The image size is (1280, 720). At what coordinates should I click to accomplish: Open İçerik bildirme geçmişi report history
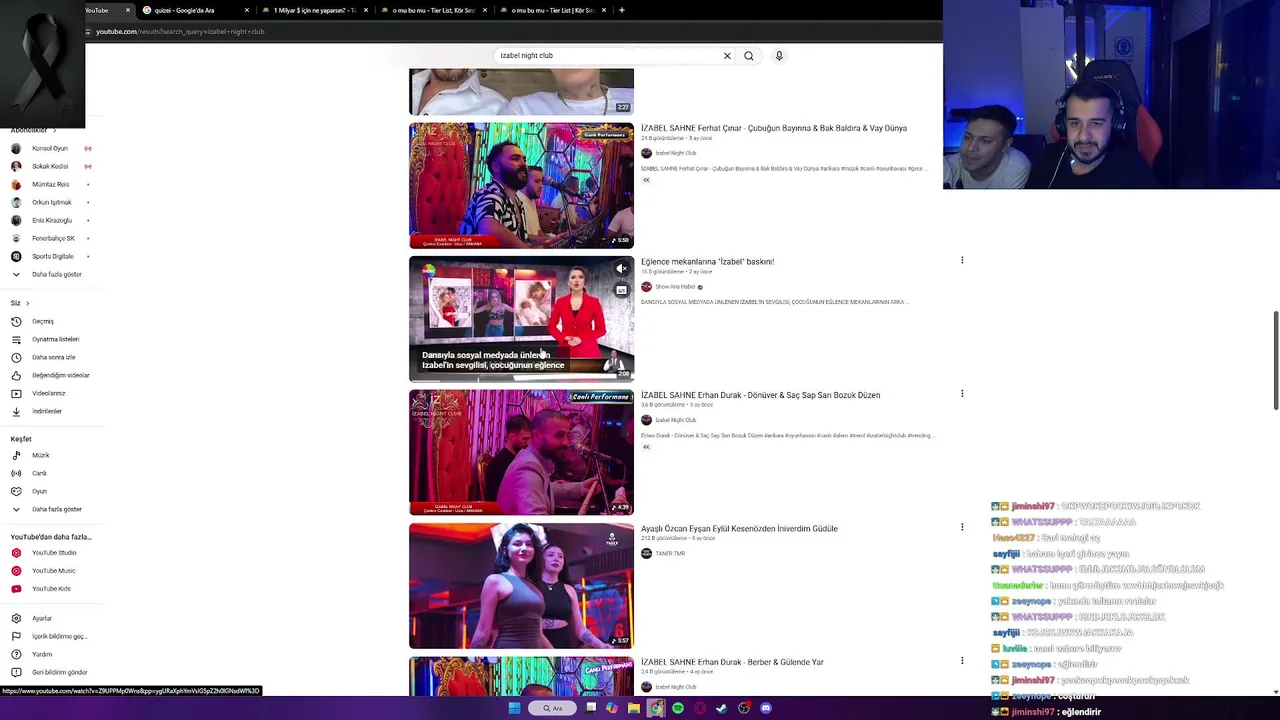click(59, 636)
